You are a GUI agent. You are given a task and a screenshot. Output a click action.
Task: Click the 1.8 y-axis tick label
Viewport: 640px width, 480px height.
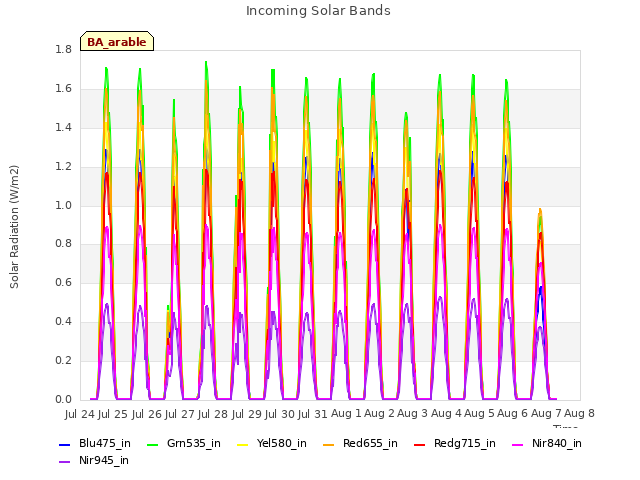click(63, 50)
